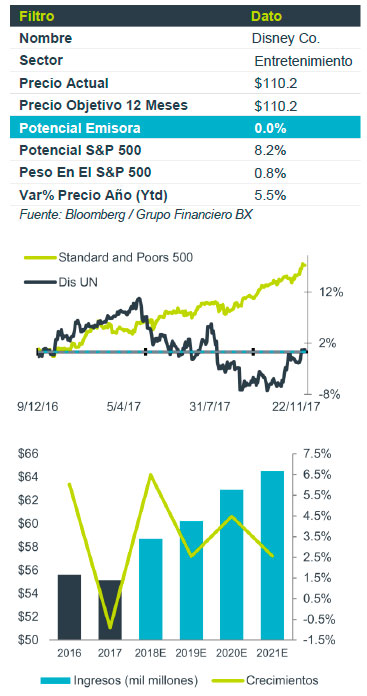Click the Var% Precio Año (Ytd) row
The width and height of the screenshot is (367, 696).
(185, 195)
